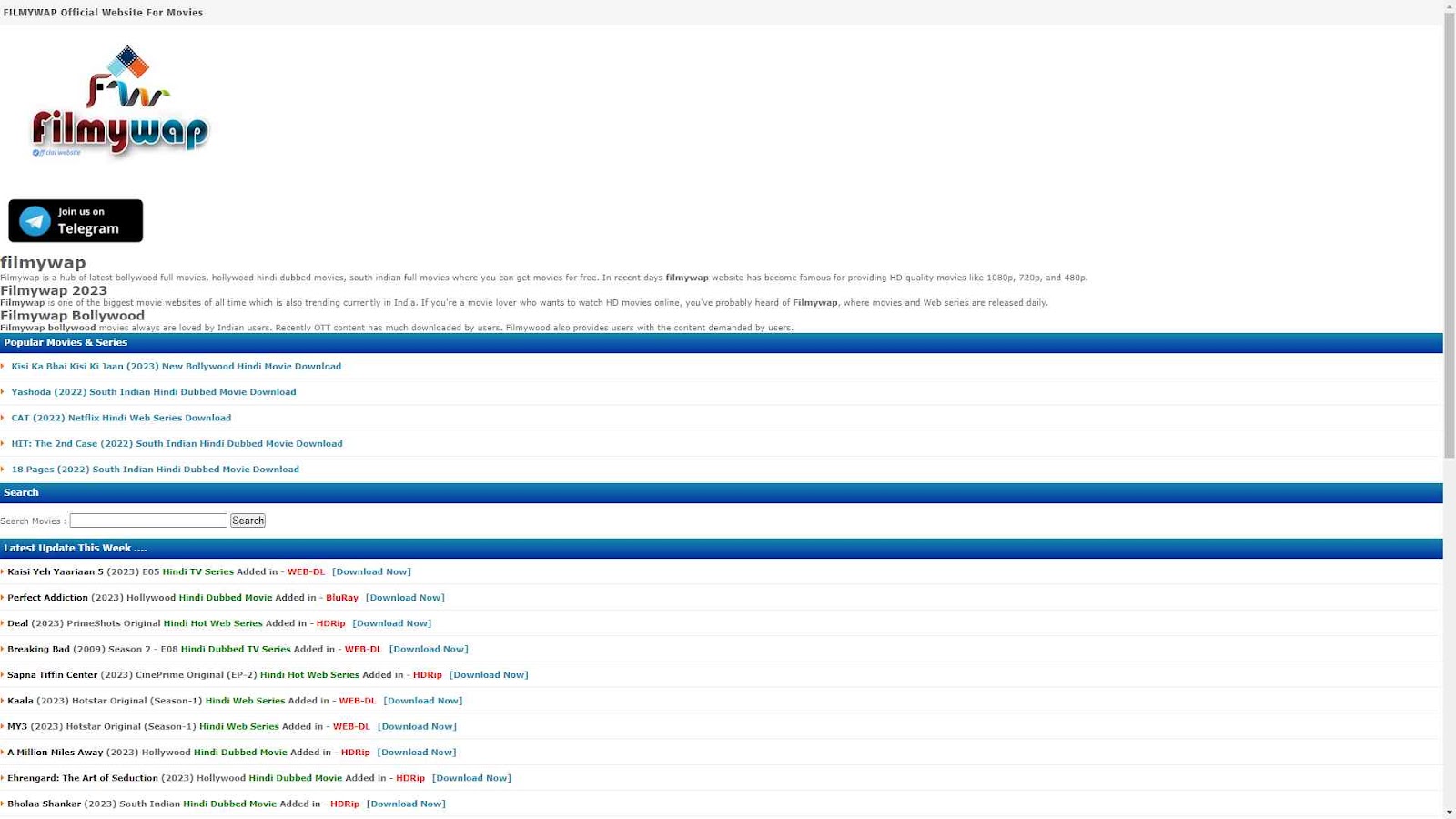Download Now for Deal PrimeShots series
The height and width of the screenshot is (819, 1456).
[x=392, y=623]
